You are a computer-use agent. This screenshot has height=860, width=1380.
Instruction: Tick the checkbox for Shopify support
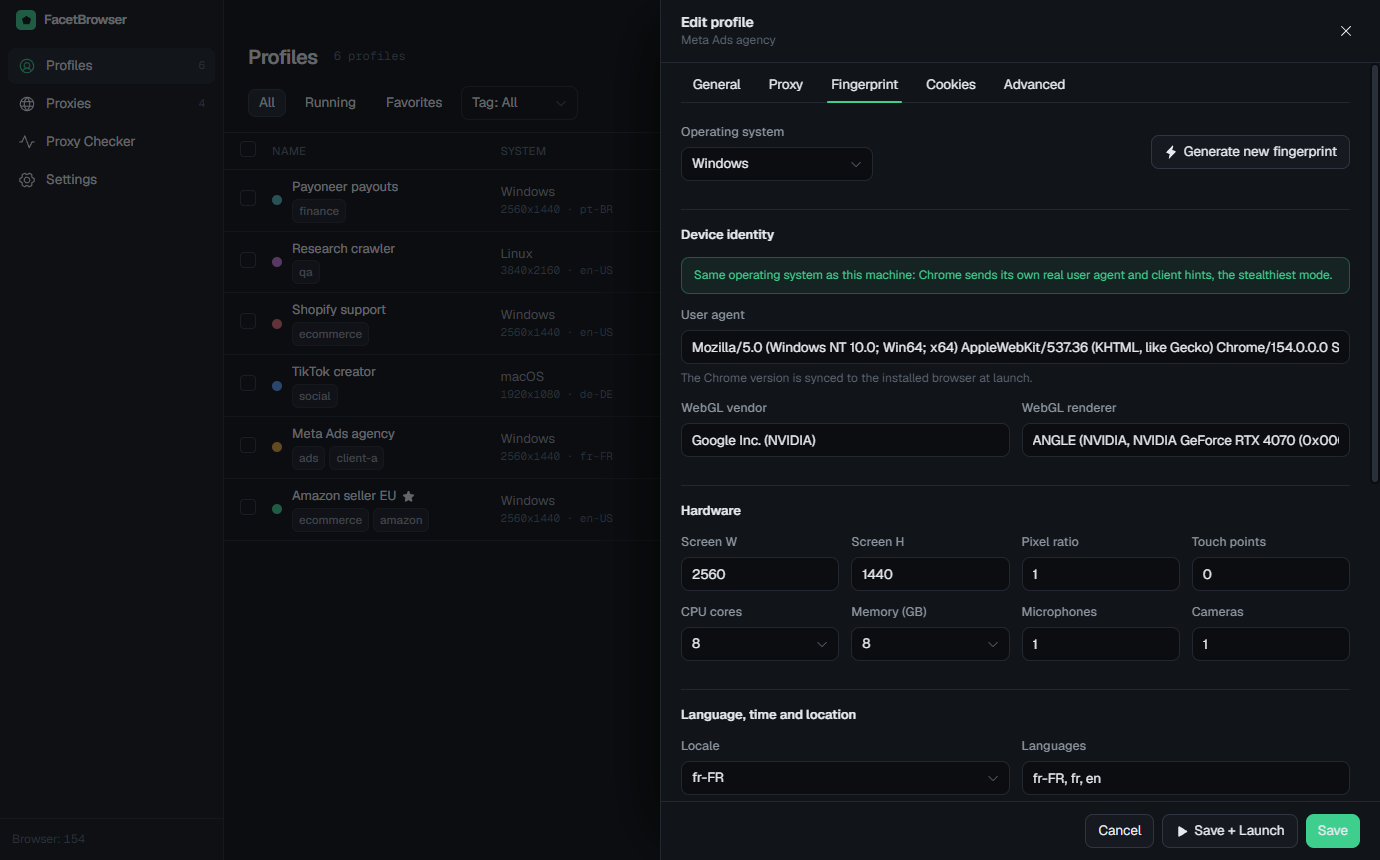tap(248, 321)
